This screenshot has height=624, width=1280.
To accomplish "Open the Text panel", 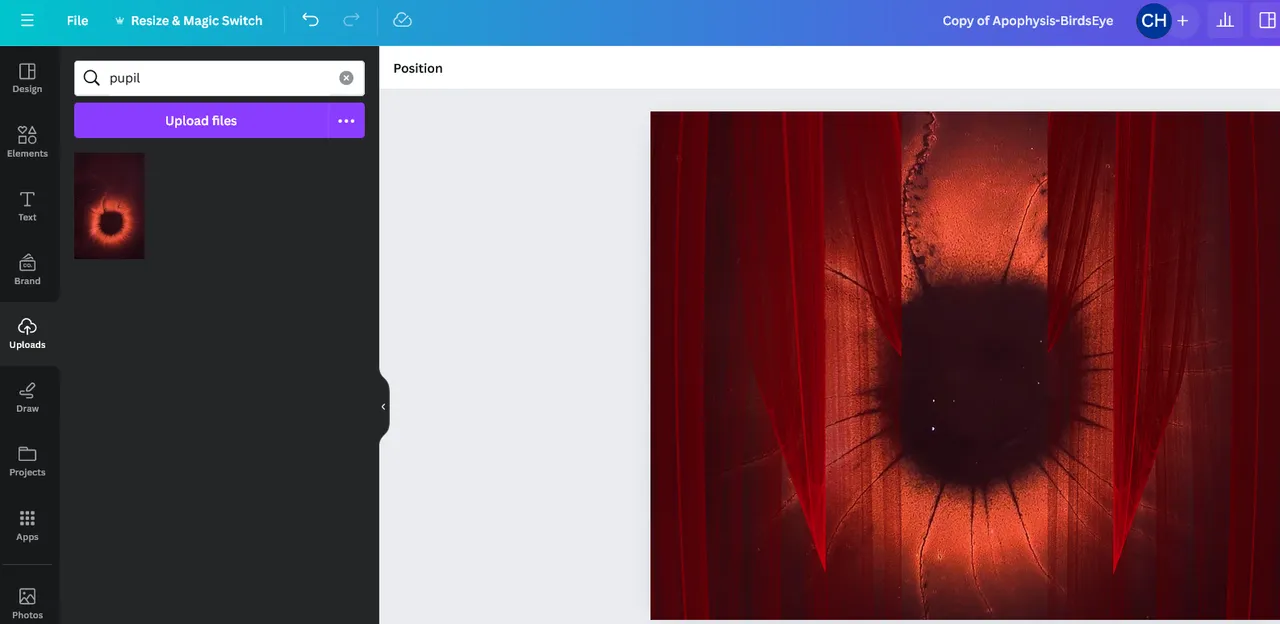I will [x=27, y=206].
